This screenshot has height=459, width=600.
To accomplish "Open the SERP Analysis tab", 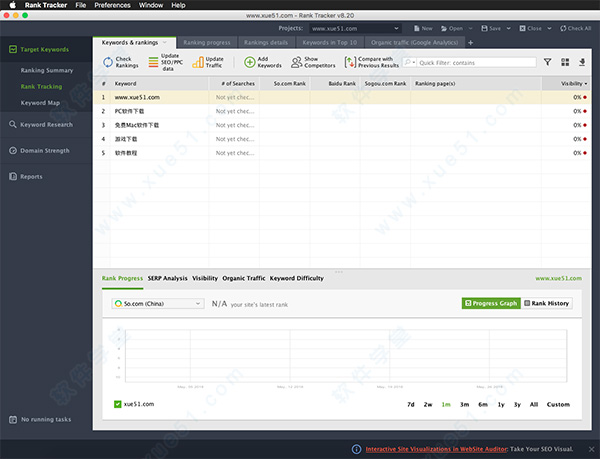I will pyautogui.click(x=168, y=278).
